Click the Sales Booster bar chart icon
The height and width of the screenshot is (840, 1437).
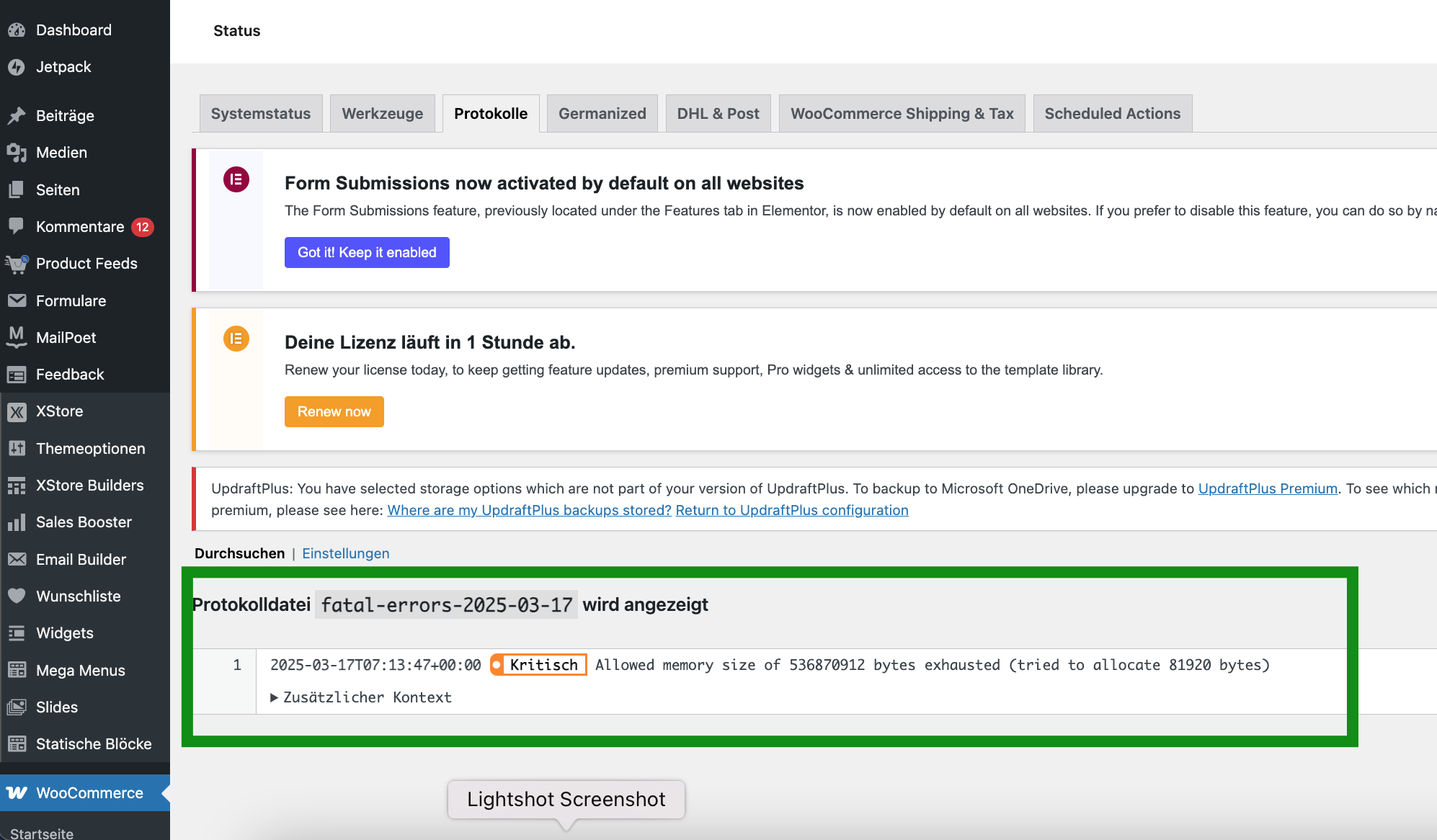coord(17,522)
